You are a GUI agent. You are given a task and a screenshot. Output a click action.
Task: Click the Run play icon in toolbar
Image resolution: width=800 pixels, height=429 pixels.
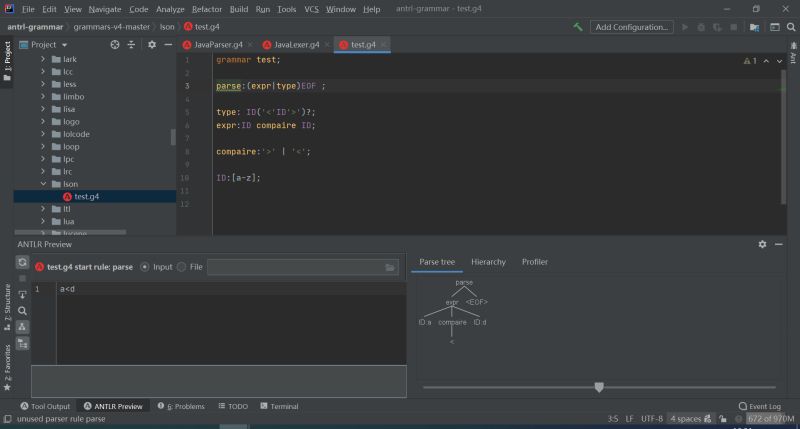tap(685, 27)
